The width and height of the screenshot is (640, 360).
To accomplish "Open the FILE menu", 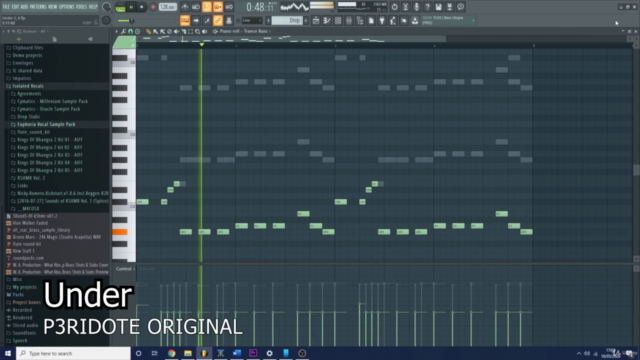I will 6,7.
